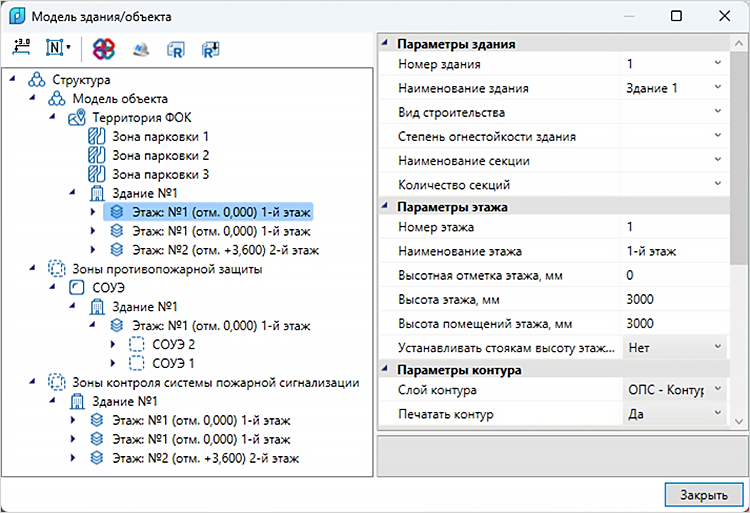The height and width of the screenshot is (513, 750).
Task: Click the Revit import R icon
Action: (x=176, y=49)
